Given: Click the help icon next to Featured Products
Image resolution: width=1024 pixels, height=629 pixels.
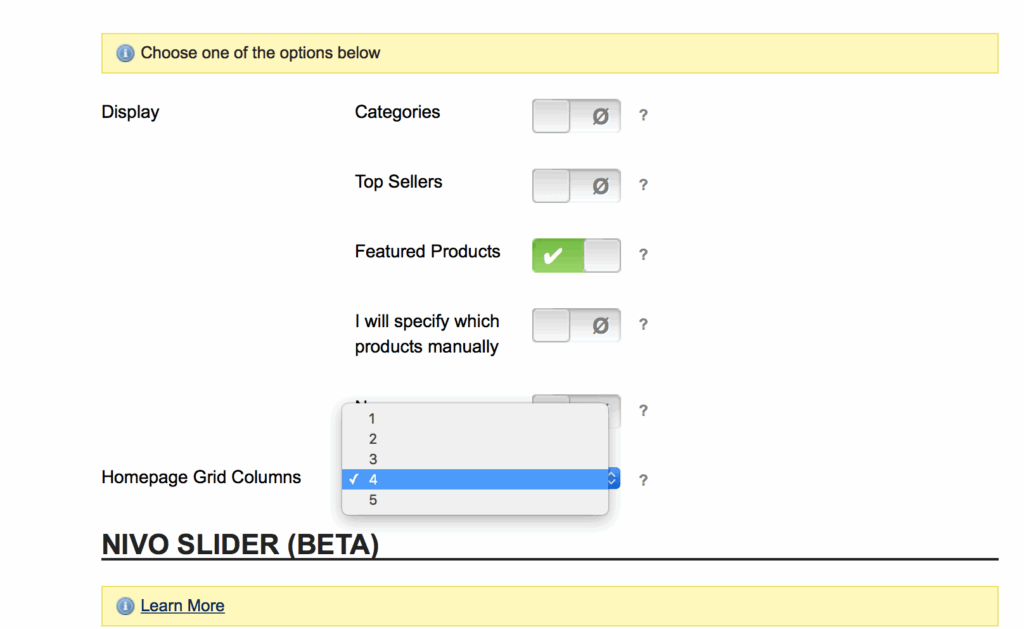Looking at the screenshot, I should pyautogui.click(x=643, y=255).
